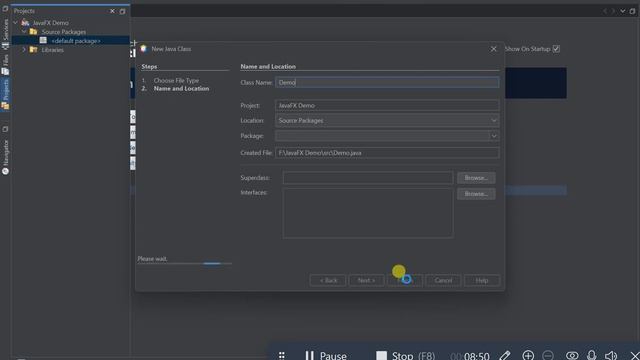Open the Location dropdown

(x=387, y=120)
